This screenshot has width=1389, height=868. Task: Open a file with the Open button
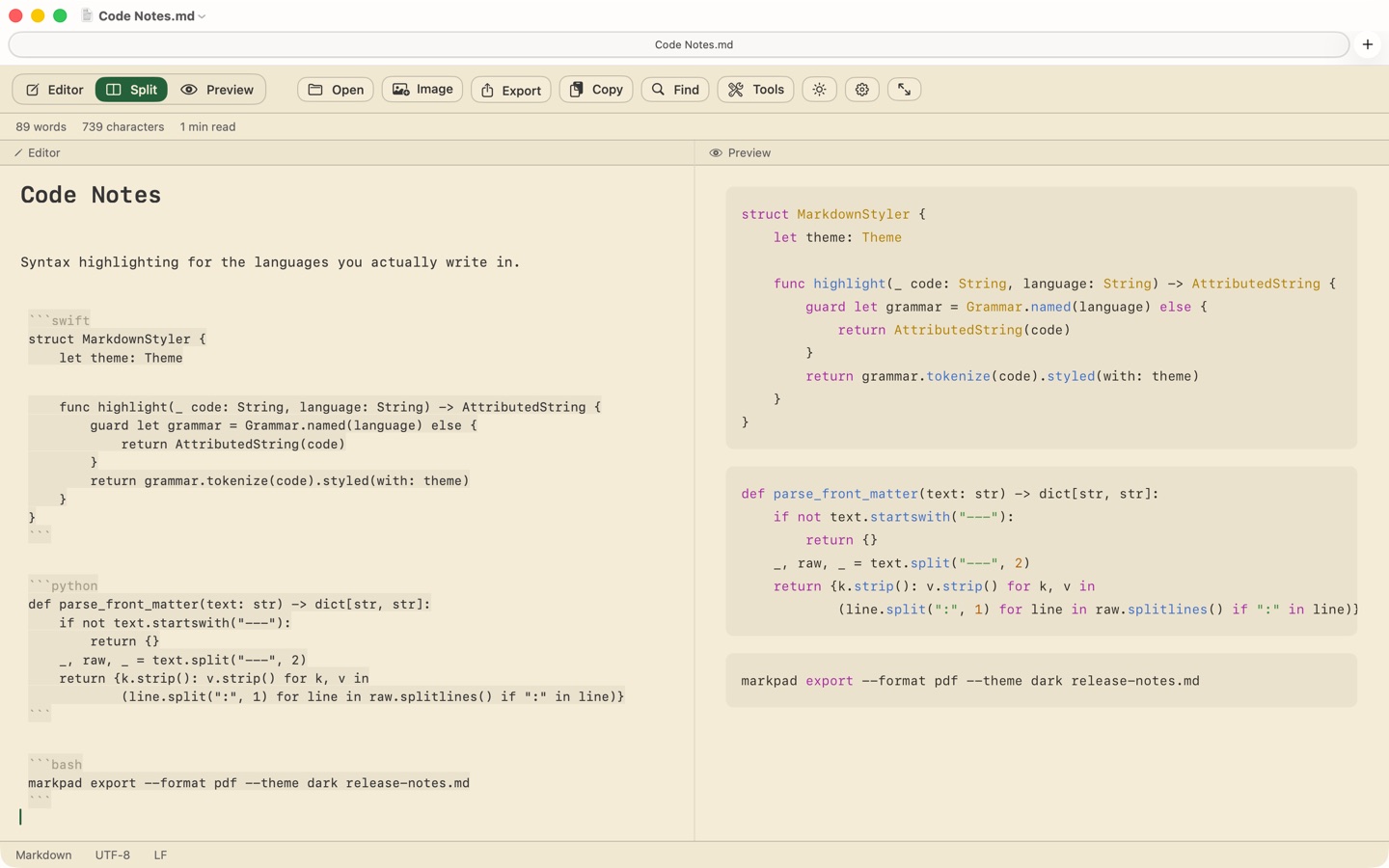click(x=336, y=90)
